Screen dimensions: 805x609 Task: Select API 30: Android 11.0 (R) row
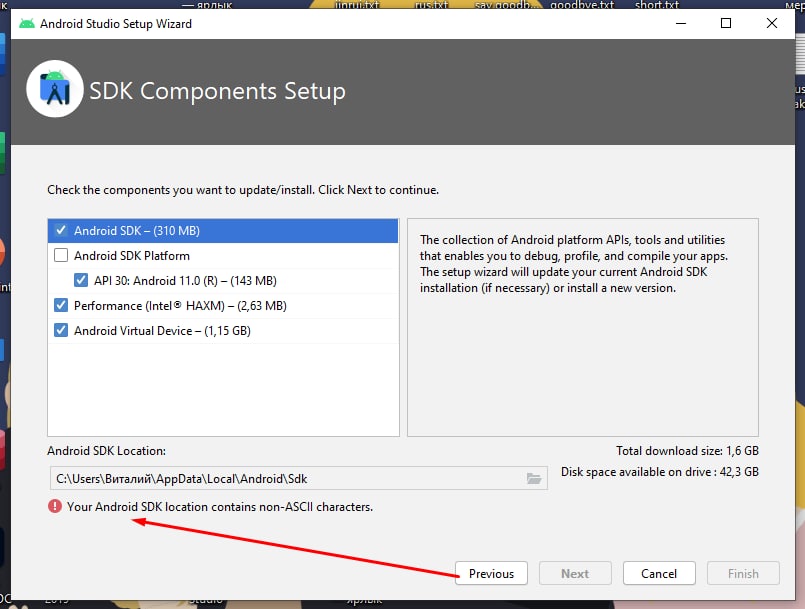point(223,281)
